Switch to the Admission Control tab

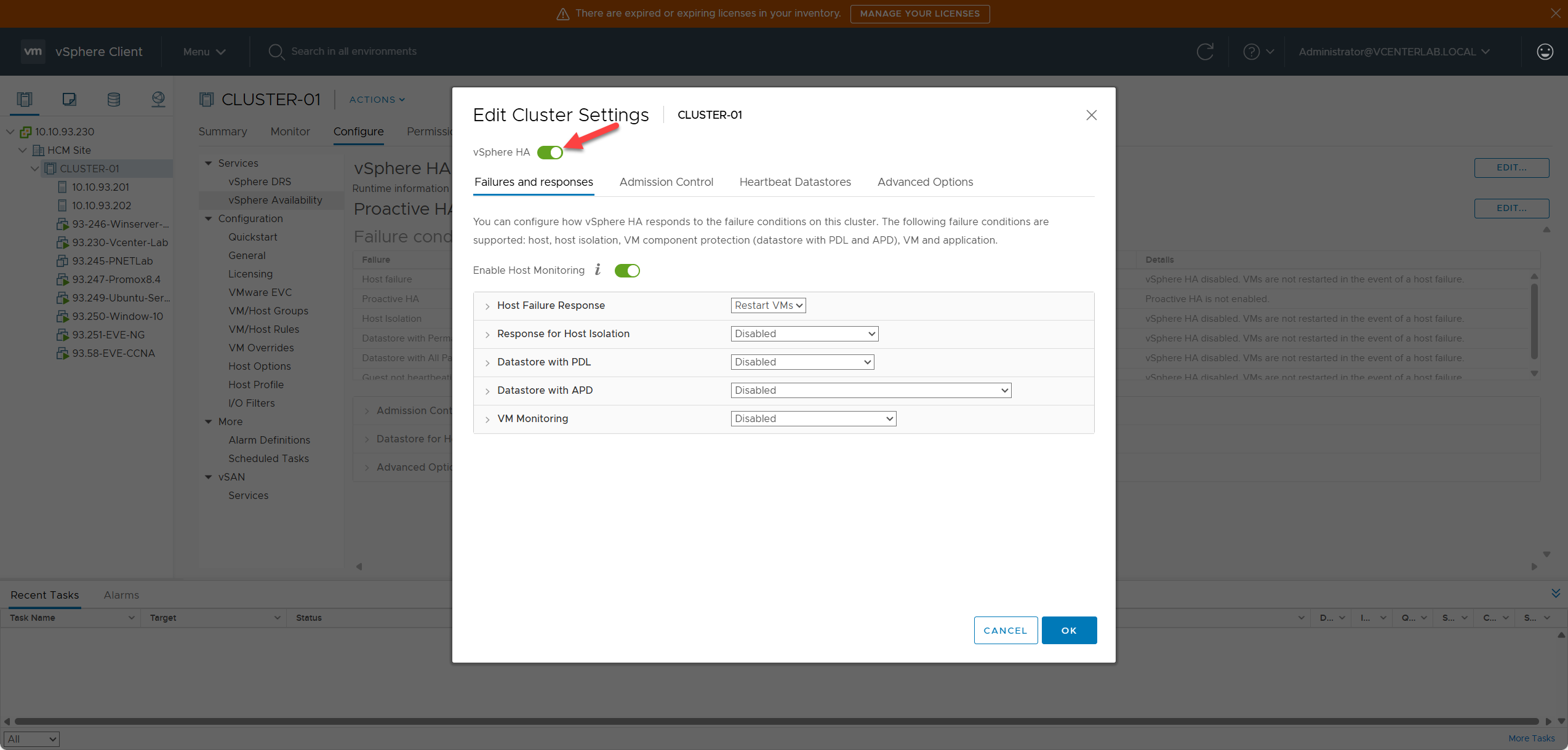tap(666, 182)
